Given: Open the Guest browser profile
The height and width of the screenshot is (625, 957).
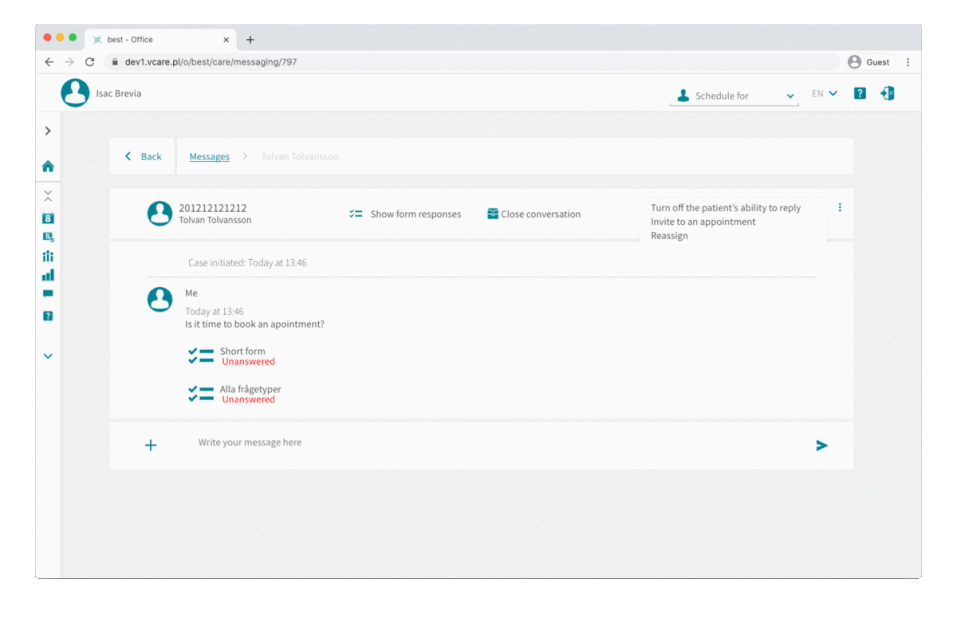Looking at the screenshot, I should tap(869, 62).
